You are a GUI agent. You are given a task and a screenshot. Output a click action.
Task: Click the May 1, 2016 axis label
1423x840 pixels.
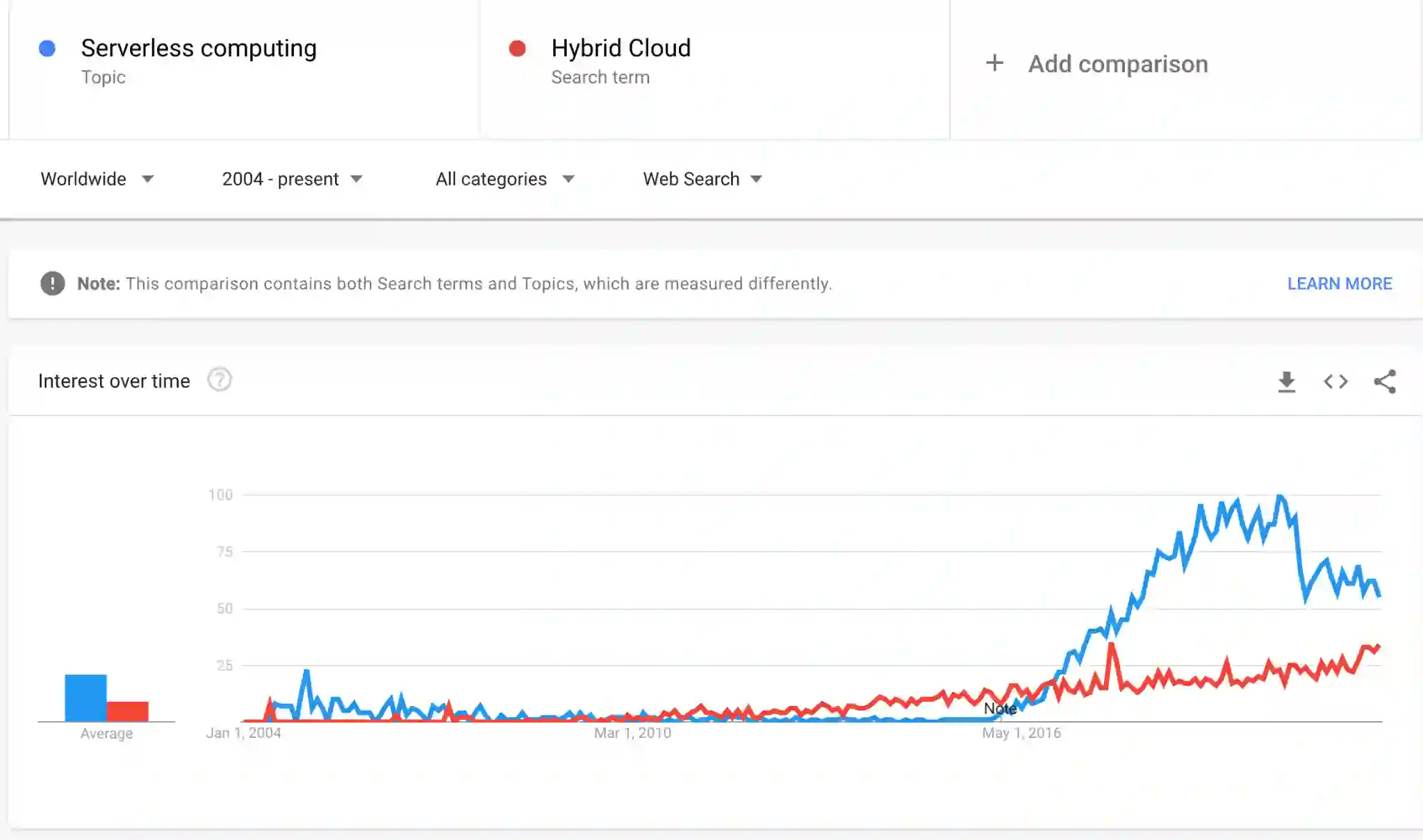(1021, 733)
